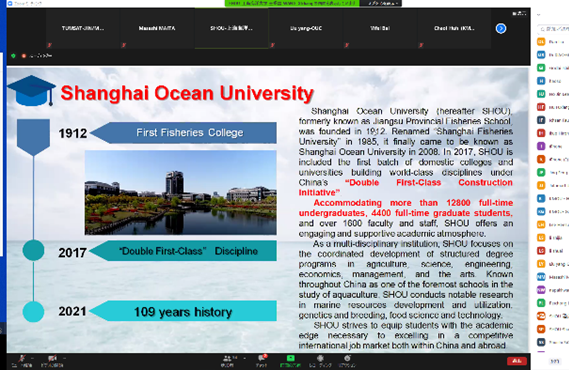
Task: Click the green encryption shield icon
Action: 13,56
